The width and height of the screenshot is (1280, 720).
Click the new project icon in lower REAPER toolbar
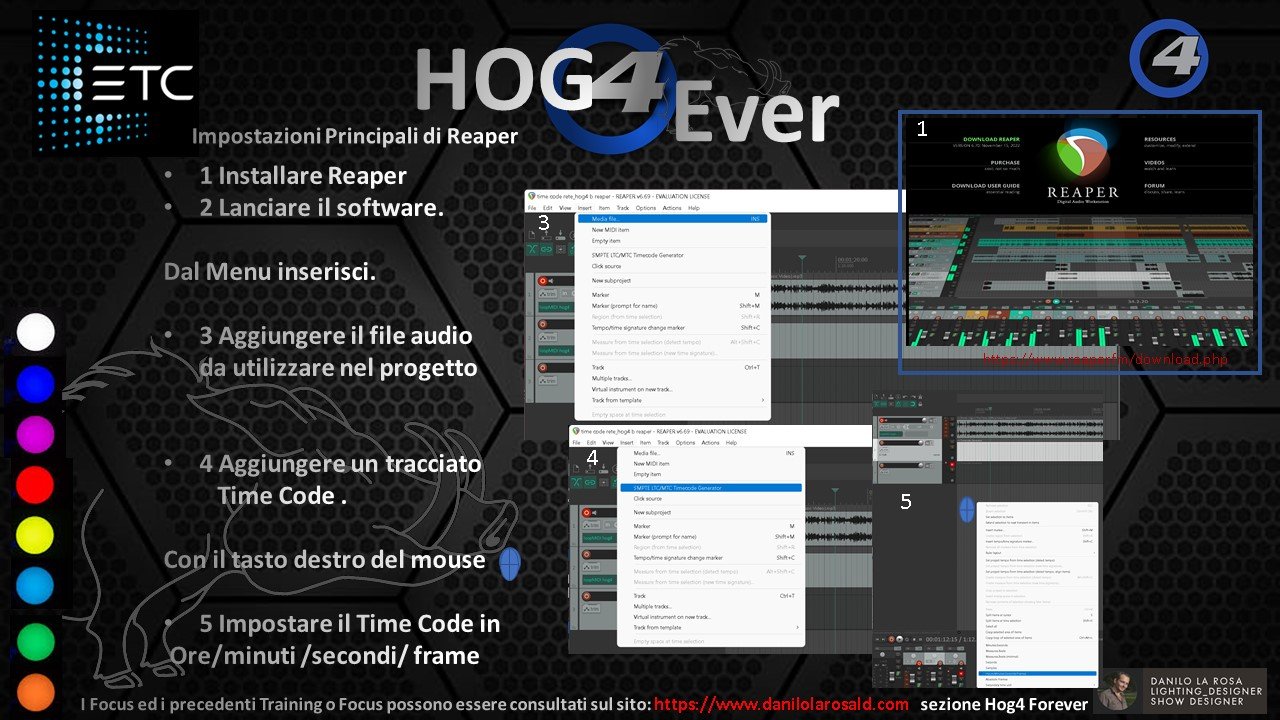(576, 468)
